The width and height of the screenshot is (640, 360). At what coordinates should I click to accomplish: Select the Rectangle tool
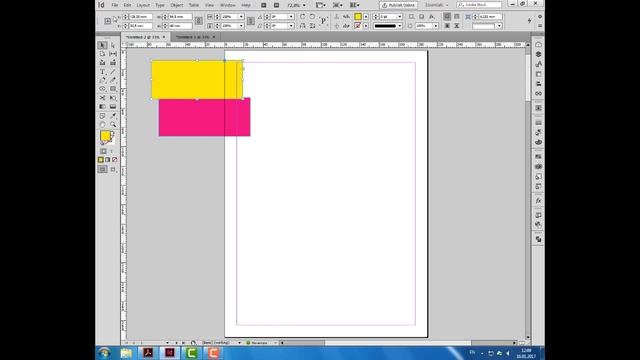[x=113, y=89]
